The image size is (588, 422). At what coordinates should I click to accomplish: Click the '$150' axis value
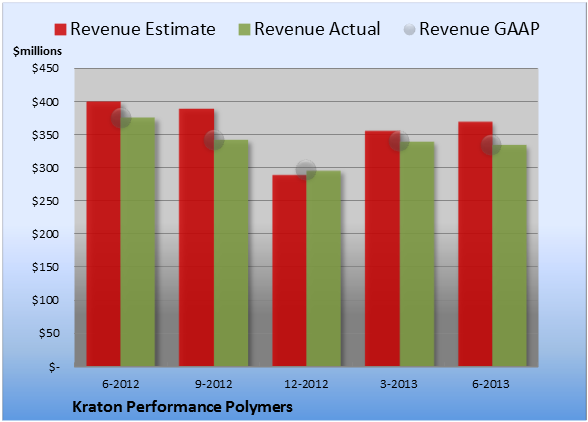click(x=45, y=267)
